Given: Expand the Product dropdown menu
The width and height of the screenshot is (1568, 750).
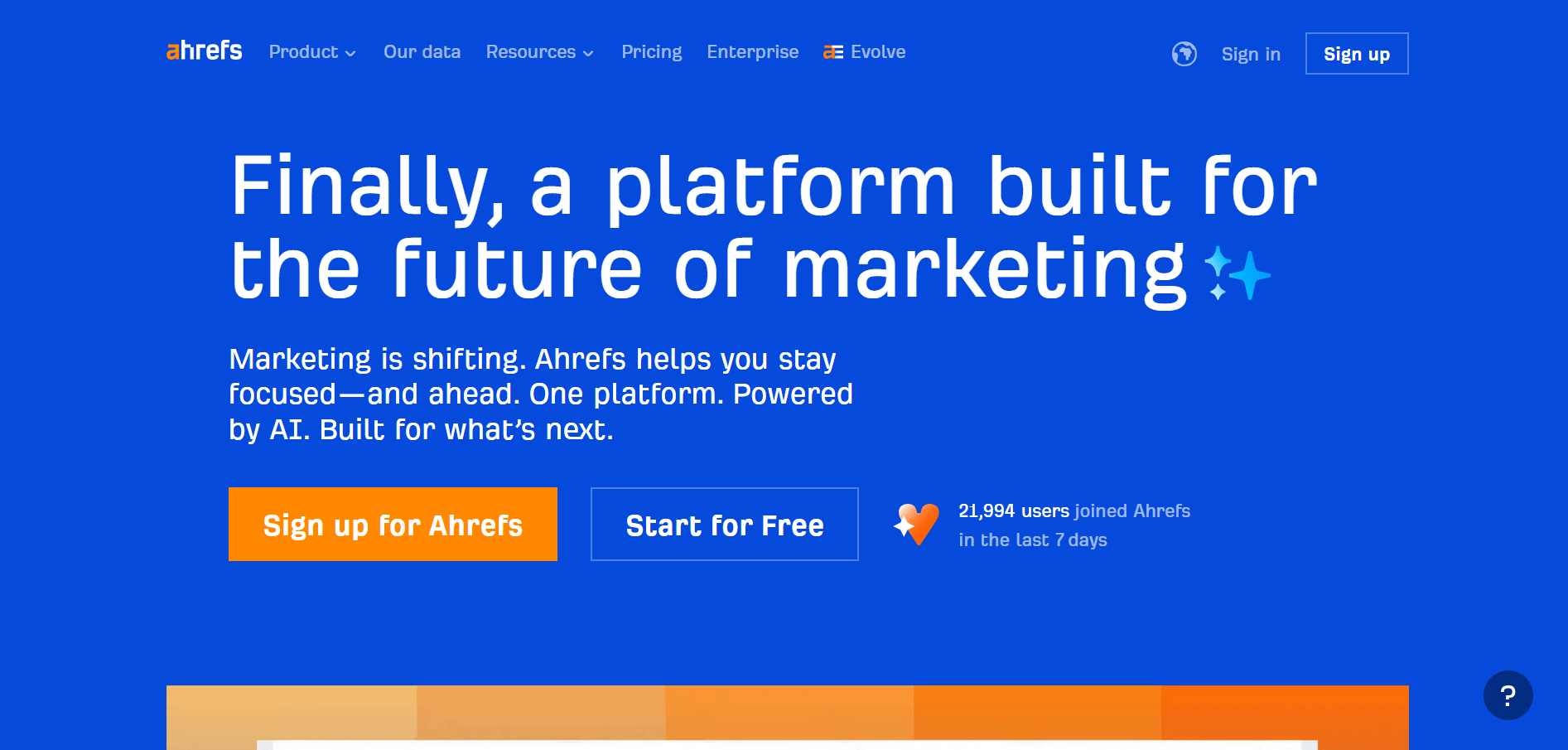Looking at the screenshot, I should tap(312, 51).
